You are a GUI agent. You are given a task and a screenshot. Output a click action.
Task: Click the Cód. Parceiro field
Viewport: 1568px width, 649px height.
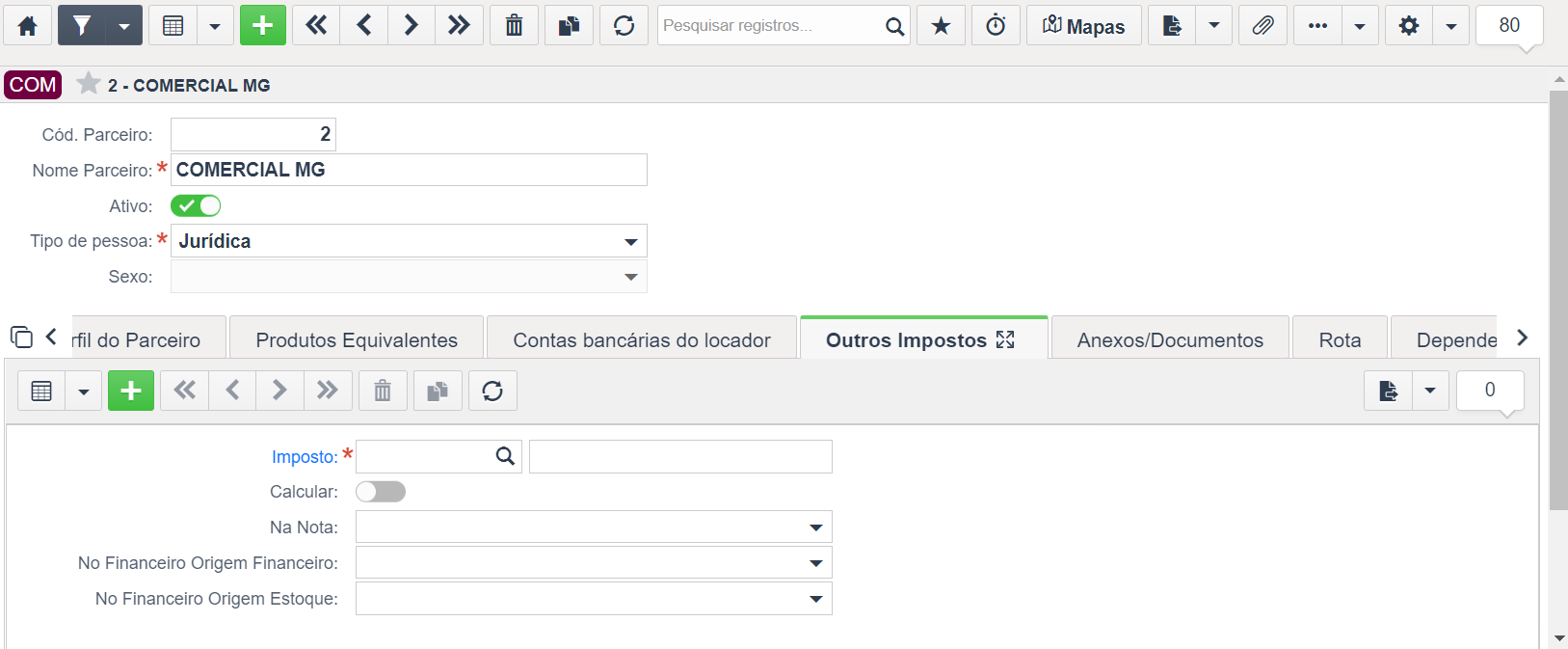point(253,134)
